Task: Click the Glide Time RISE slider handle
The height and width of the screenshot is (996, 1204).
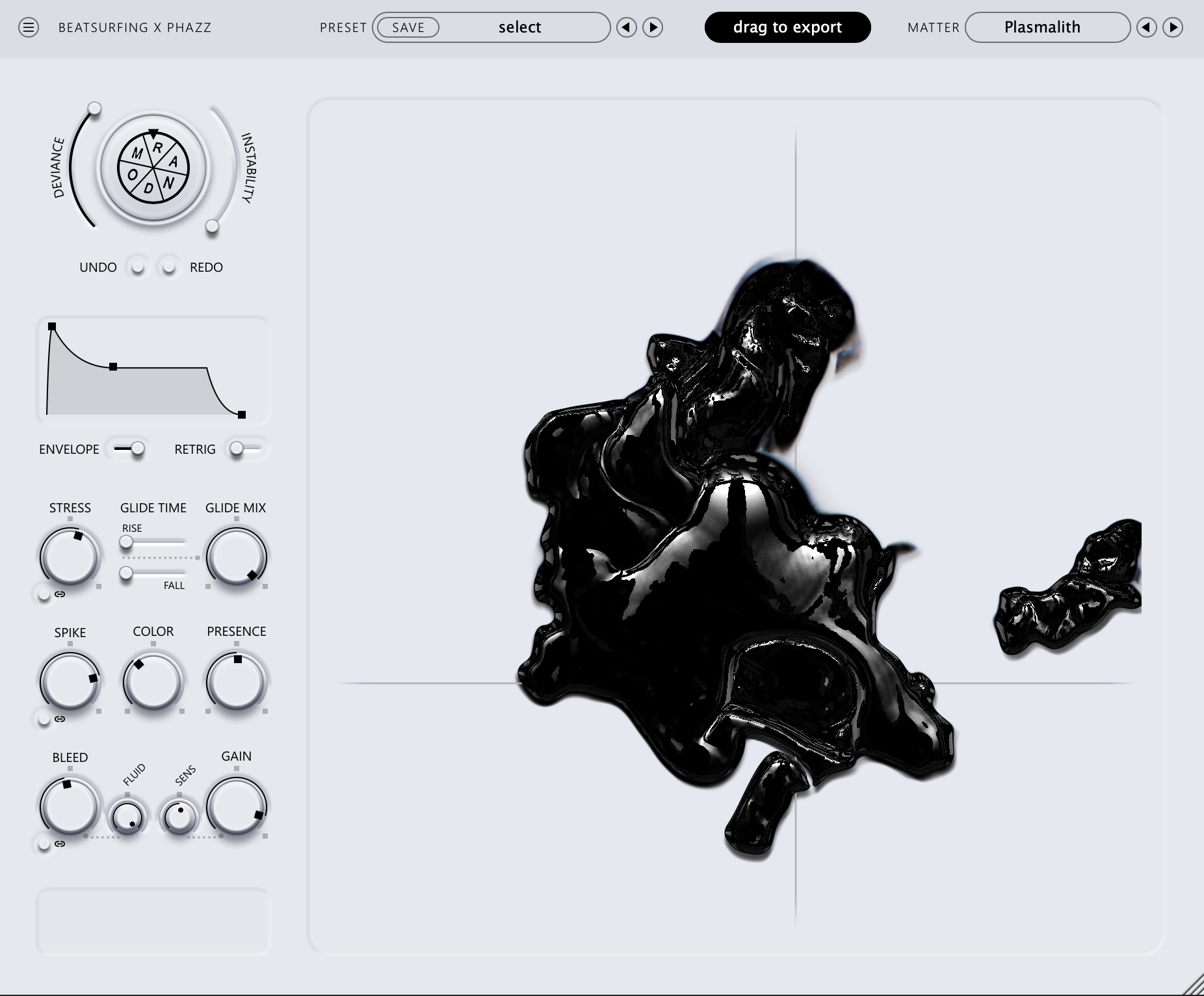Action: [126, 542]
